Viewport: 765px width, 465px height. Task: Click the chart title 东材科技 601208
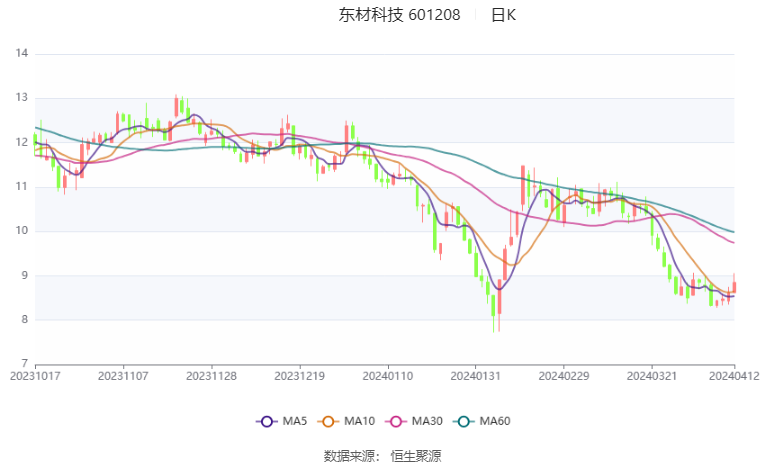pos(400,15)
